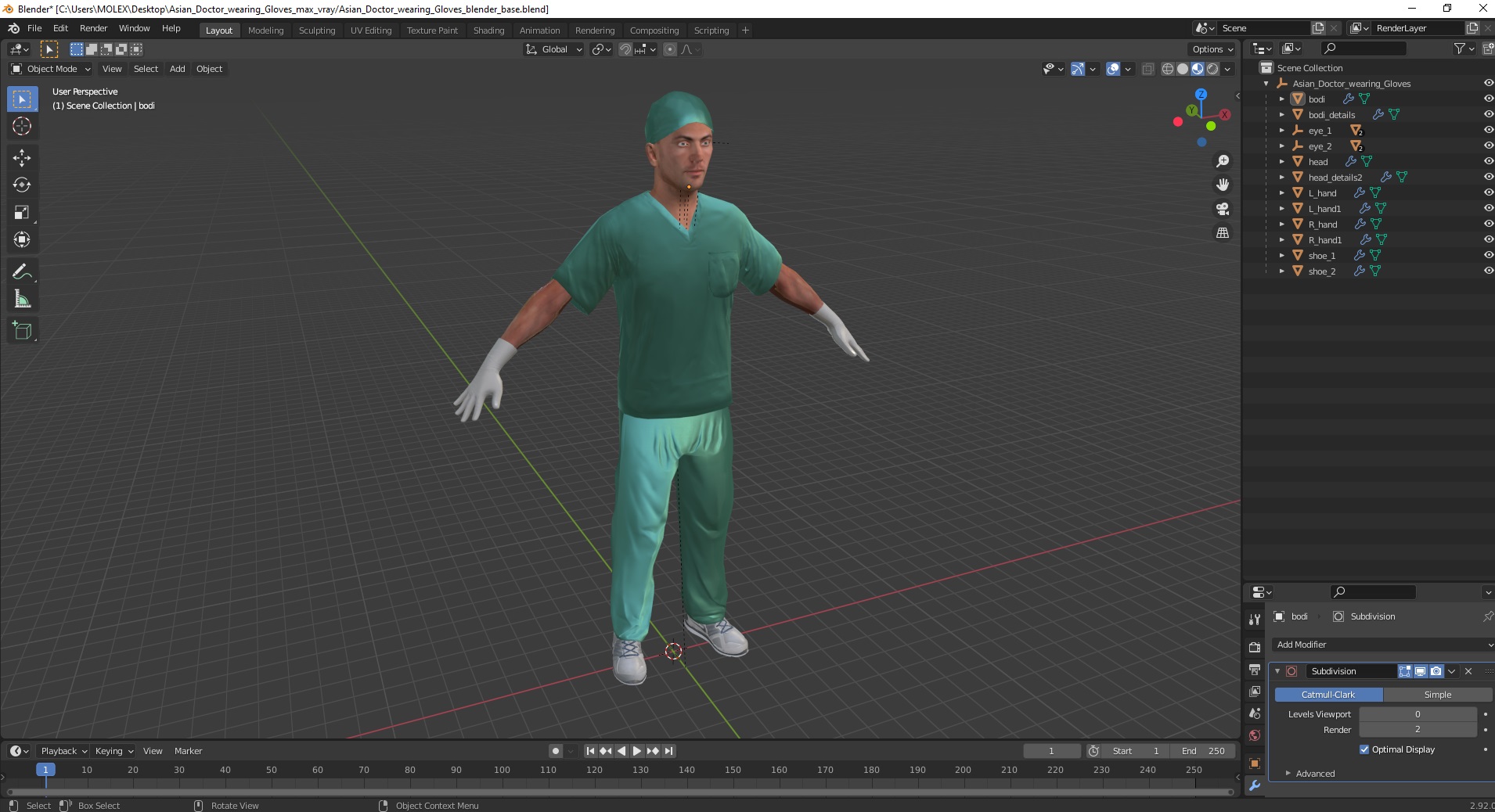This screenshot has width=1495, height=812.
Task: Activate the Move tool
Action: coord(22,158)
